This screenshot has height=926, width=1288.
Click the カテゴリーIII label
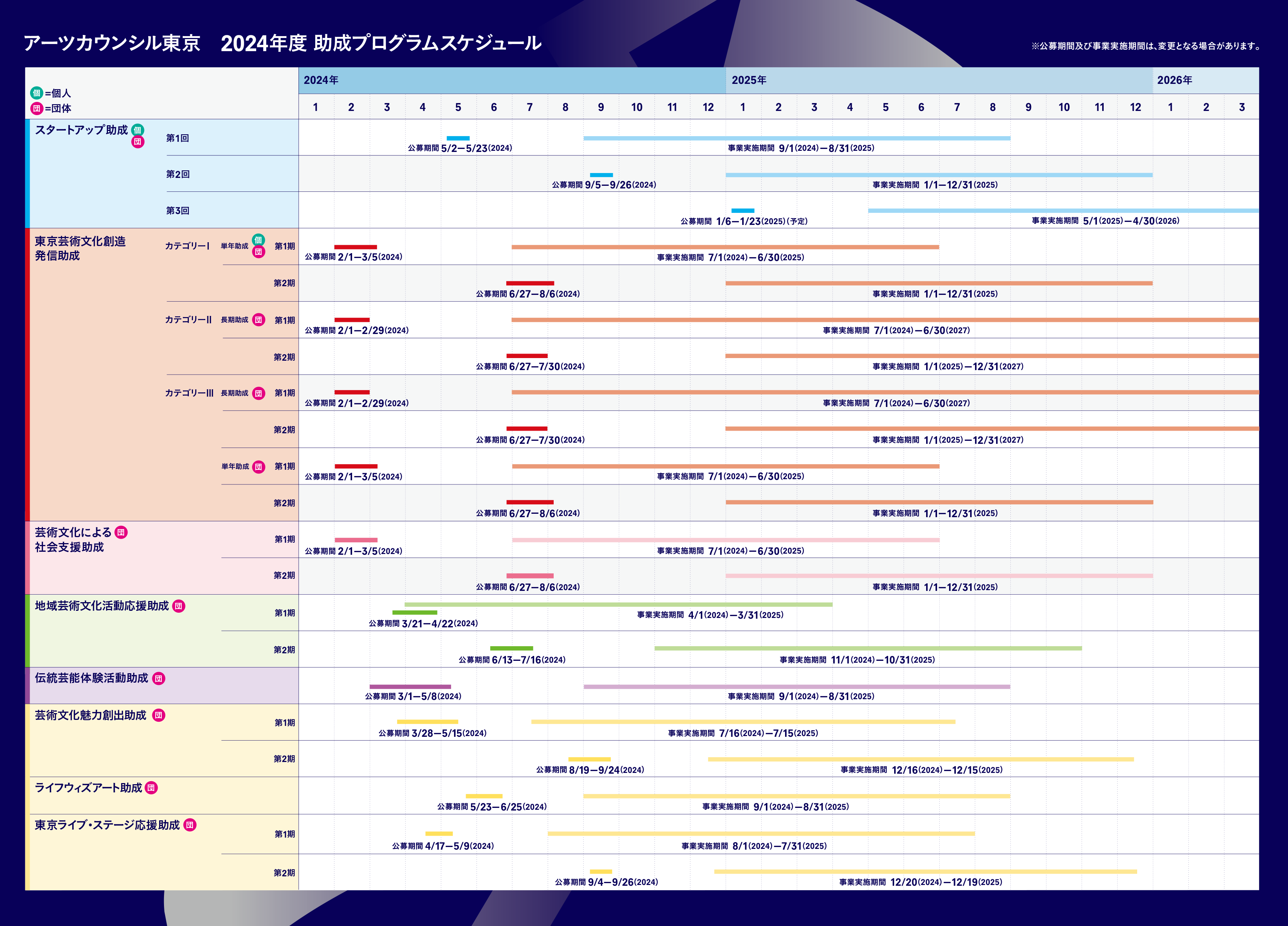pos(189,393)
